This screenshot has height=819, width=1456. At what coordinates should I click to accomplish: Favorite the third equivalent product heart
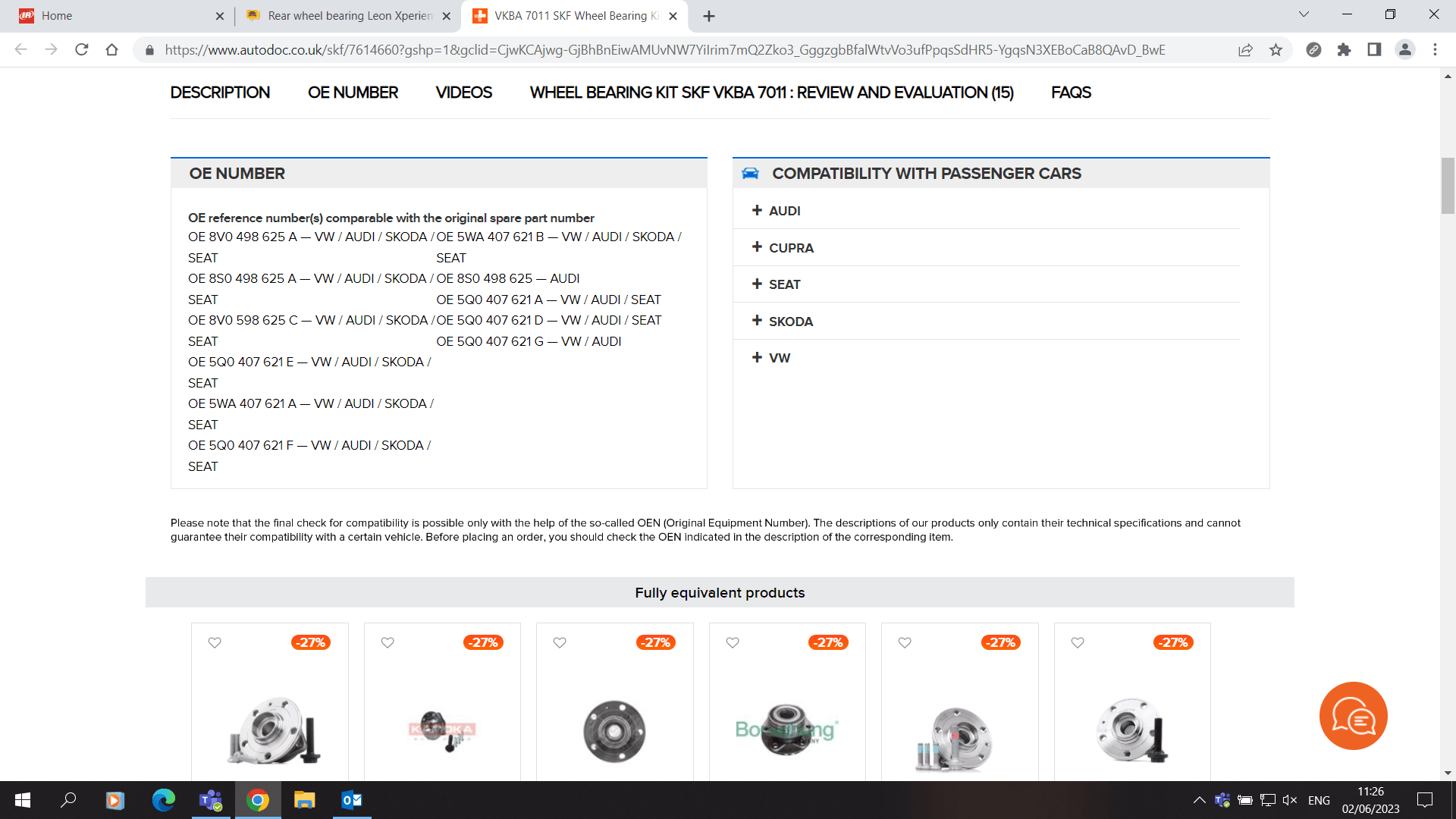(560, 642)
